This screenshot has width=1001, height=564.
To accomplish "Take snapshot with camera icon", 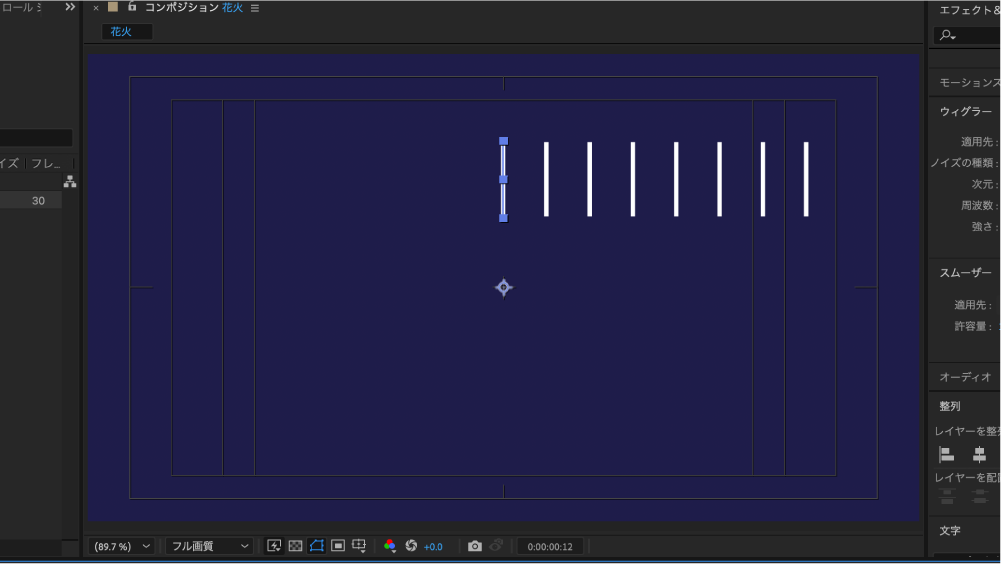I will pyautogui.click(x=474, y=546).
